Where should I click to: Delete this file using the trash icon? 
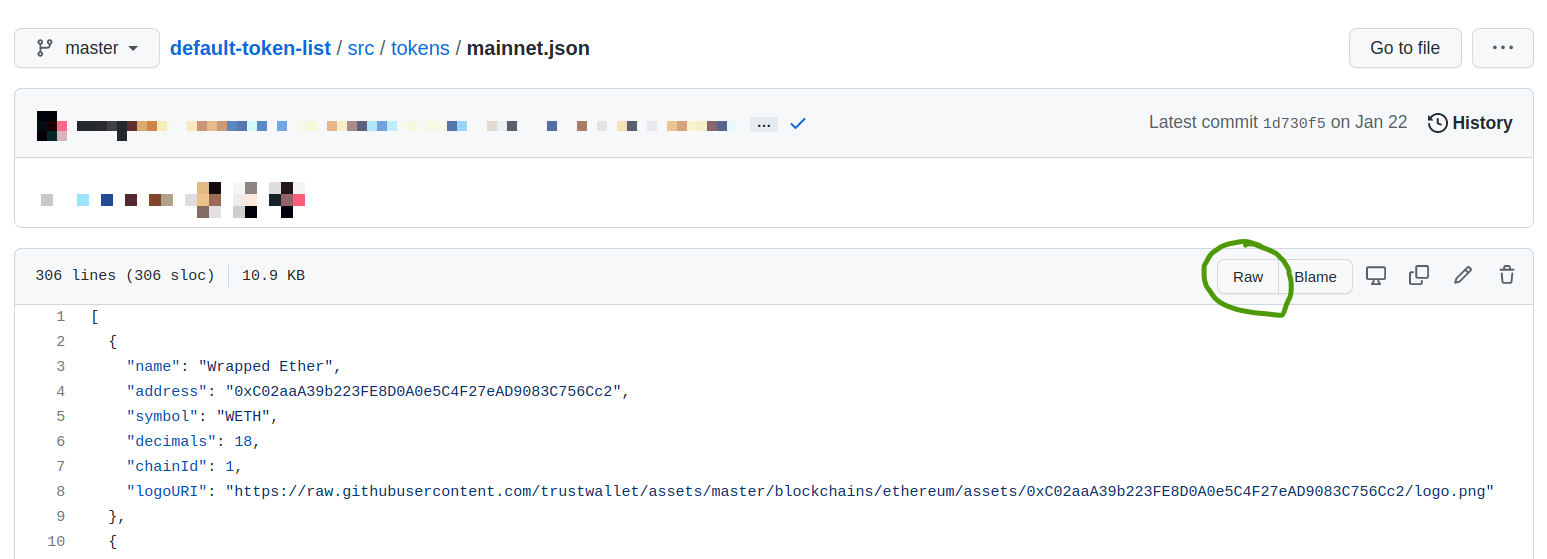pos(1506,276)
